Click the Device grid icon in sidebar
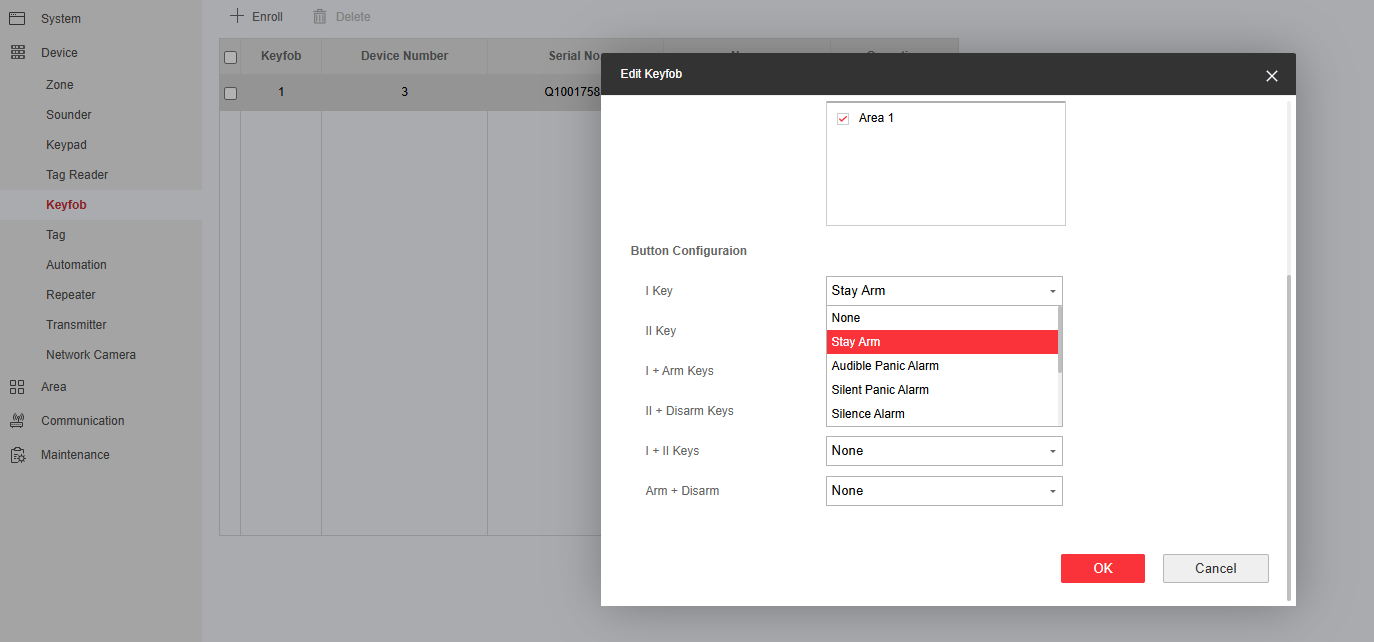The width and height of the screenshot is (1374, 642). pyautogui.click(x=17, y=52)
